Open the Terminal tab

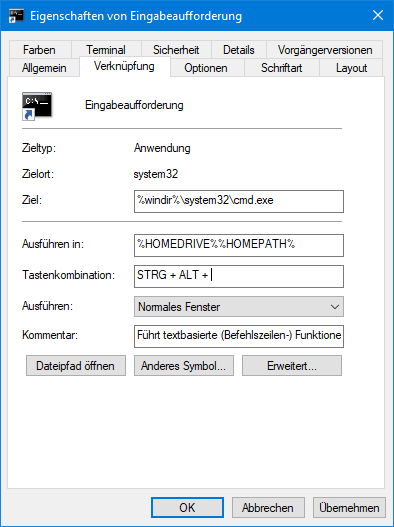(106, 50)
